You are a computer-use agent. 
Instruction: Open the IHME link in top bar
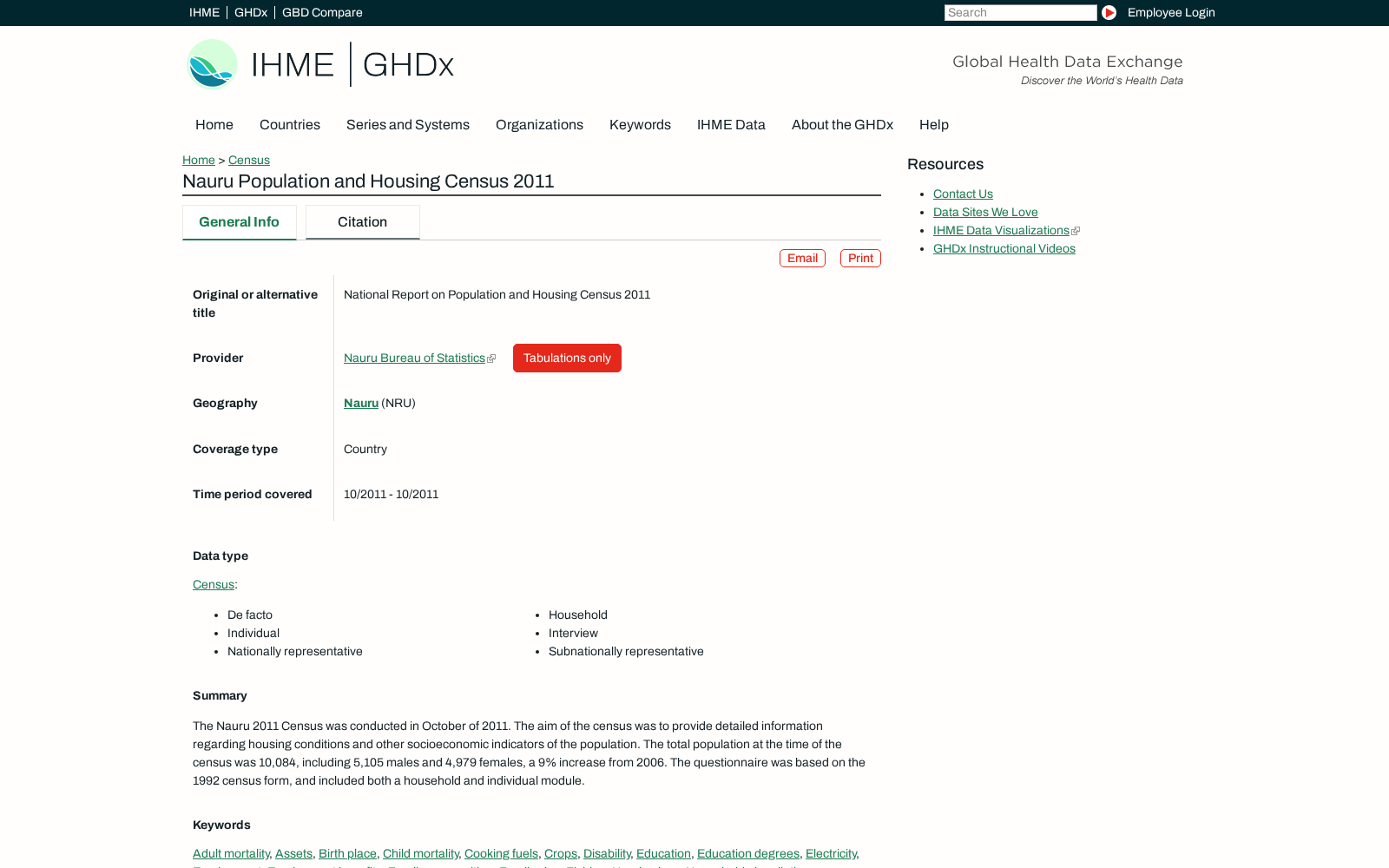[204, 12]
